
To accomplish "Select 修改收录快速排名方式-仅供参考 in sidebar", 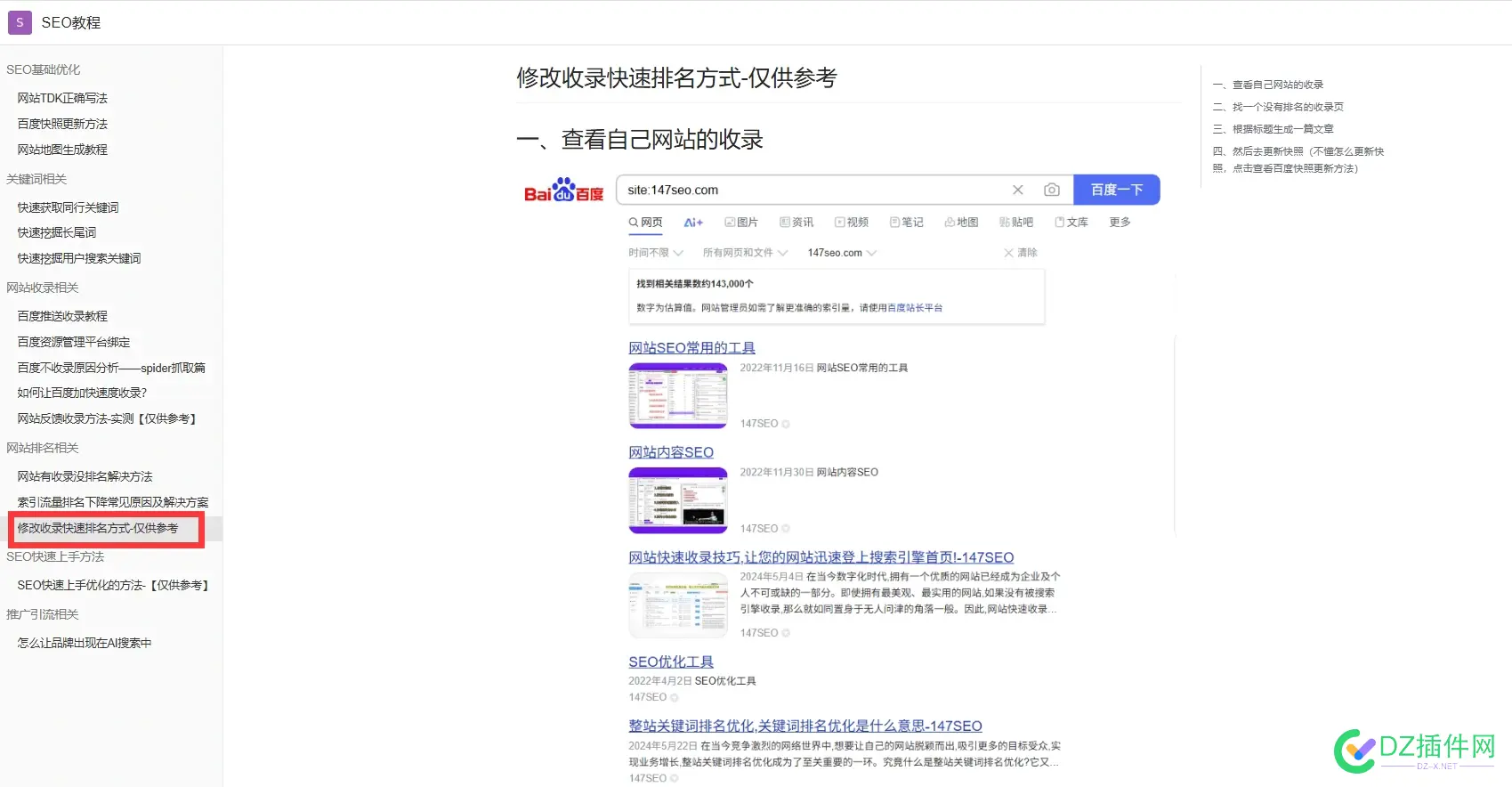I will [x=98, y=528].
